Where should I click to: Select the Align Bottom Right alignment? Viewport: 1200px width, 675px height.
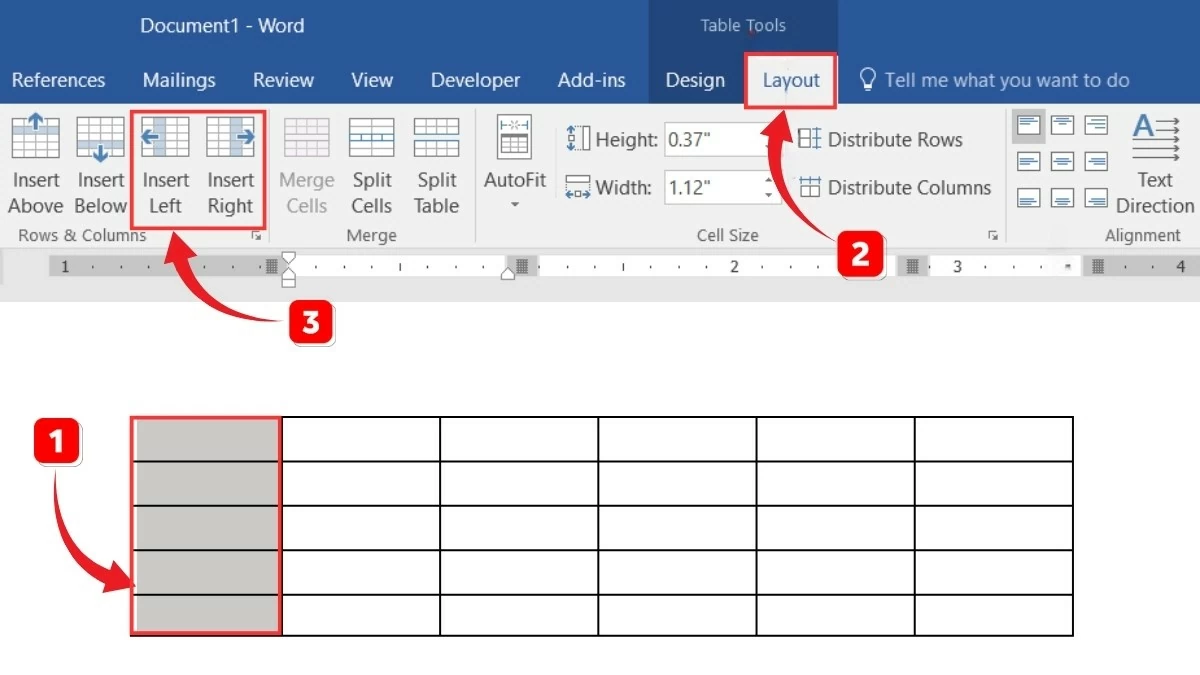point(1096,198)
